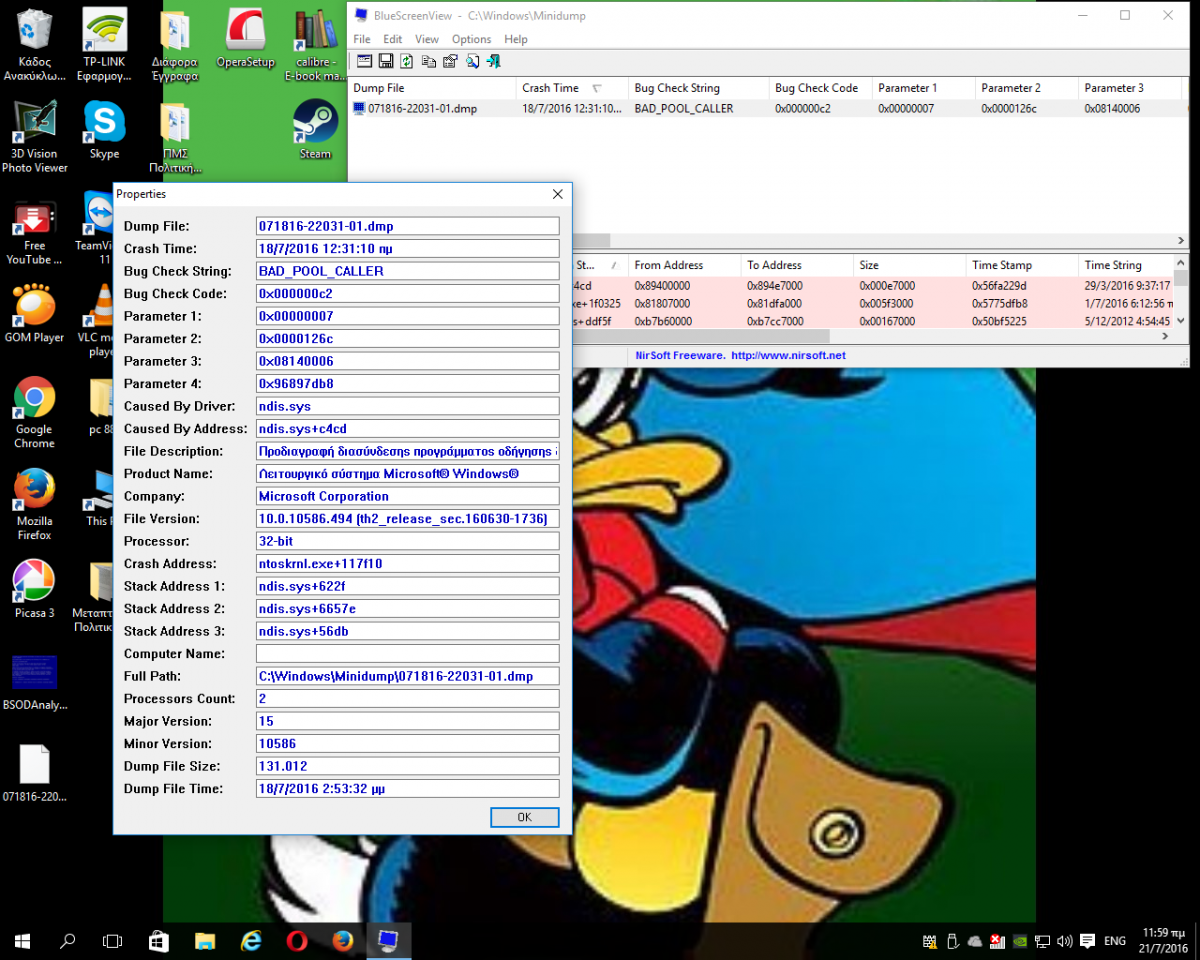Click the lower pane vertical scrollbar down arrow
1200x960 pixels.
point(1181,321)
